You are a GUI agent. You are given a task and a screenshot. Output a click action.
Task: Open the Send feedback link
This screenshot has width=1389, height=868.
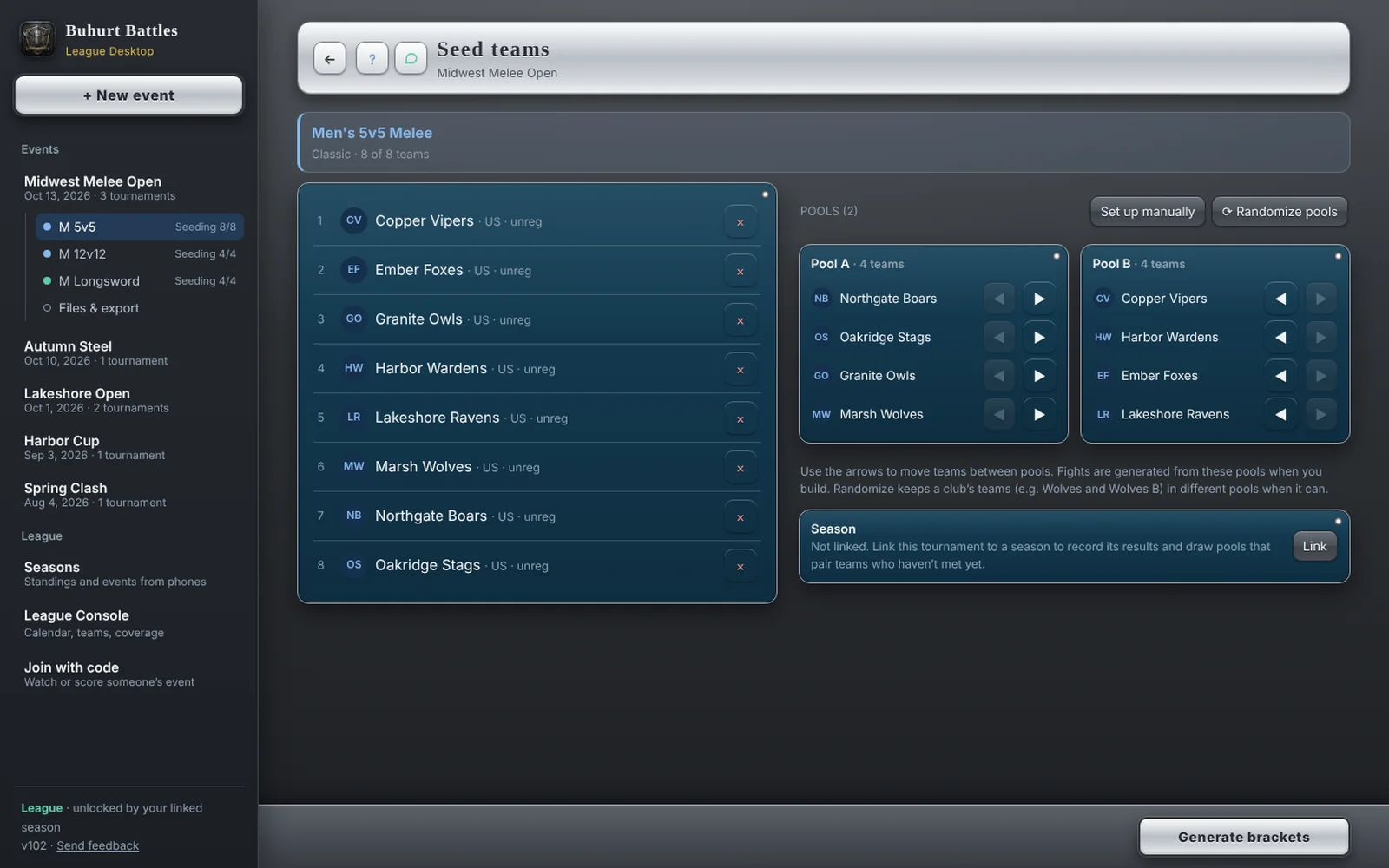pos(97,845)
